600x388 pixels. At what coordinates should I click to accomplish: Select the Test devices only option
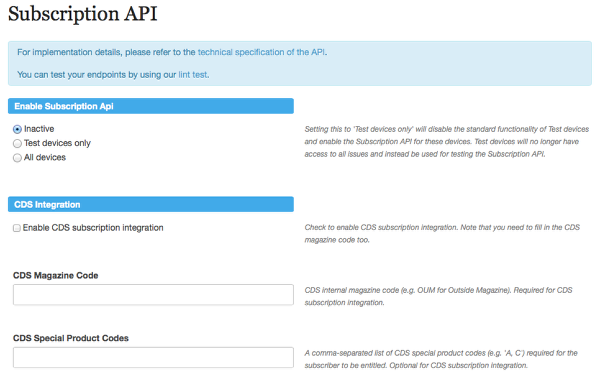pyautogui.click(x=17, y=143)
